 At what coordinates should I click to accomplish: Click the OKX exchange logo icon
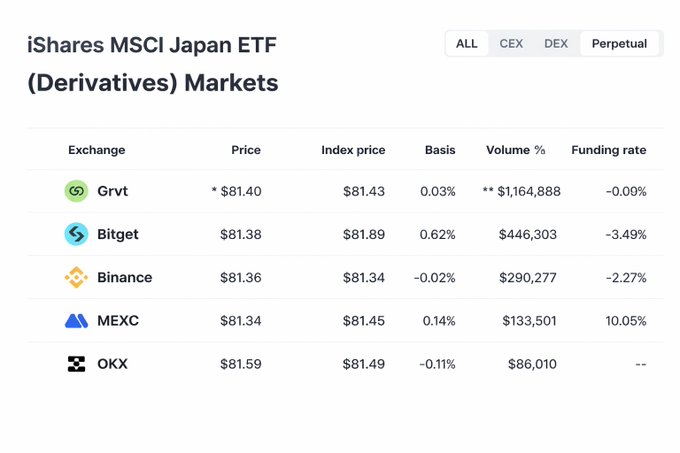click(76, 364)
